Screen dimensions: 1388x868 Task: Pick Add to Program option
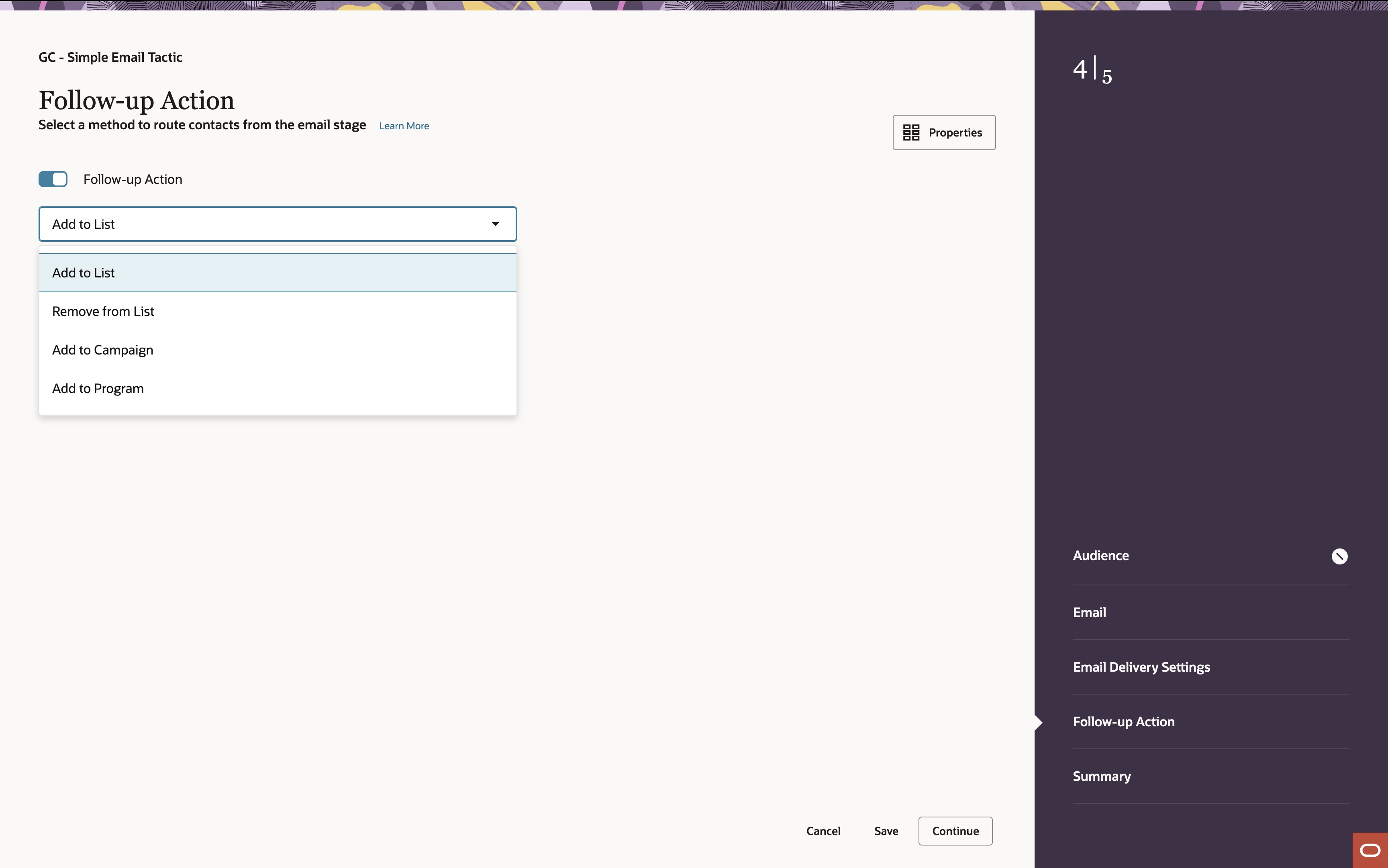(98, 389)
